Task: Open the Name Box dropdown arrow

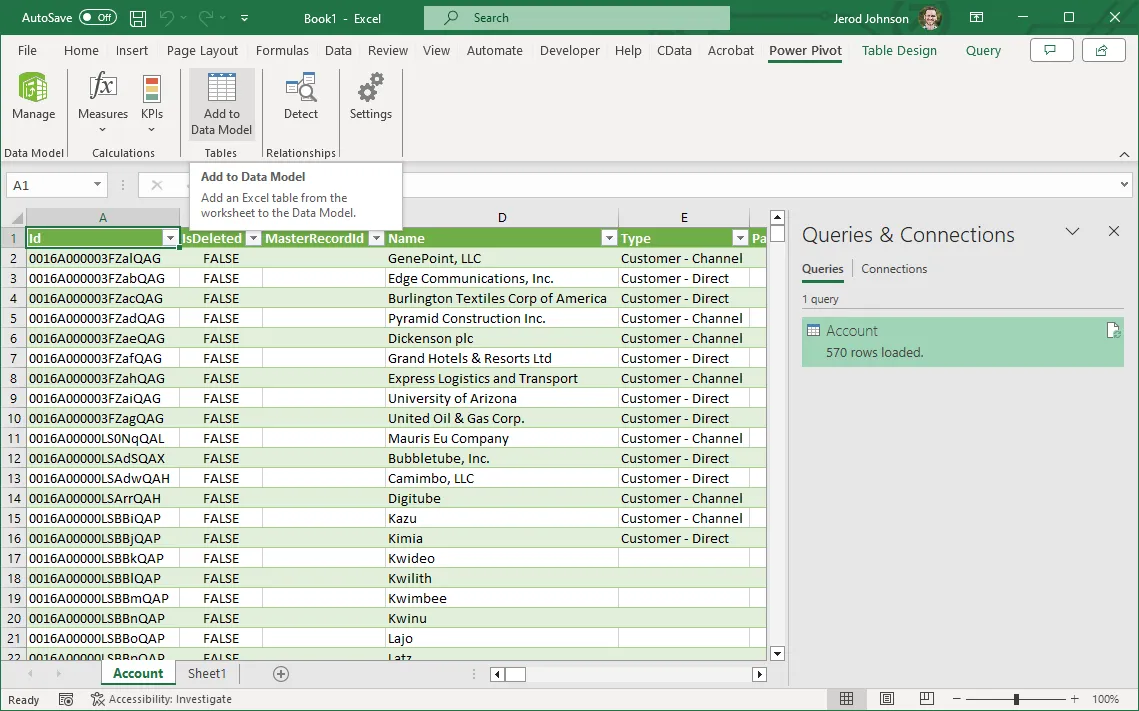Action: tap(97, 185)
